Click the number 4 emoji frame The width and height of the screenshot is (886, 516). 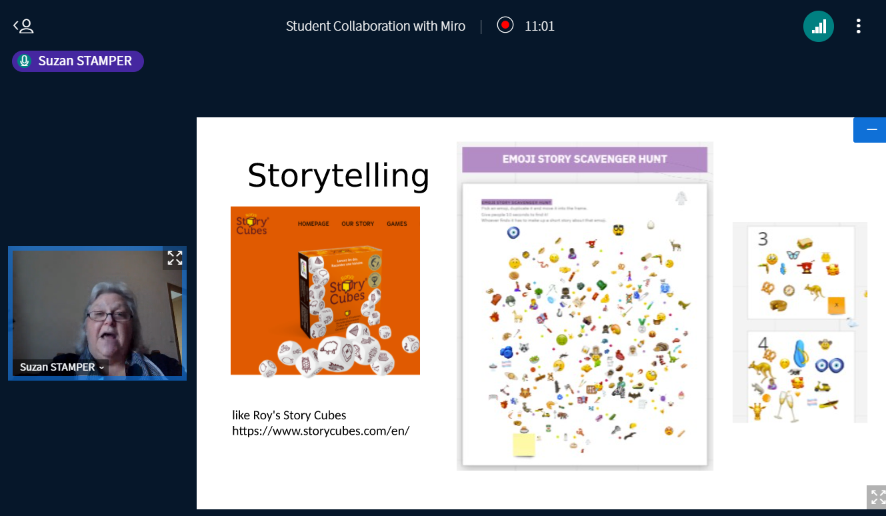click(801, 377)
